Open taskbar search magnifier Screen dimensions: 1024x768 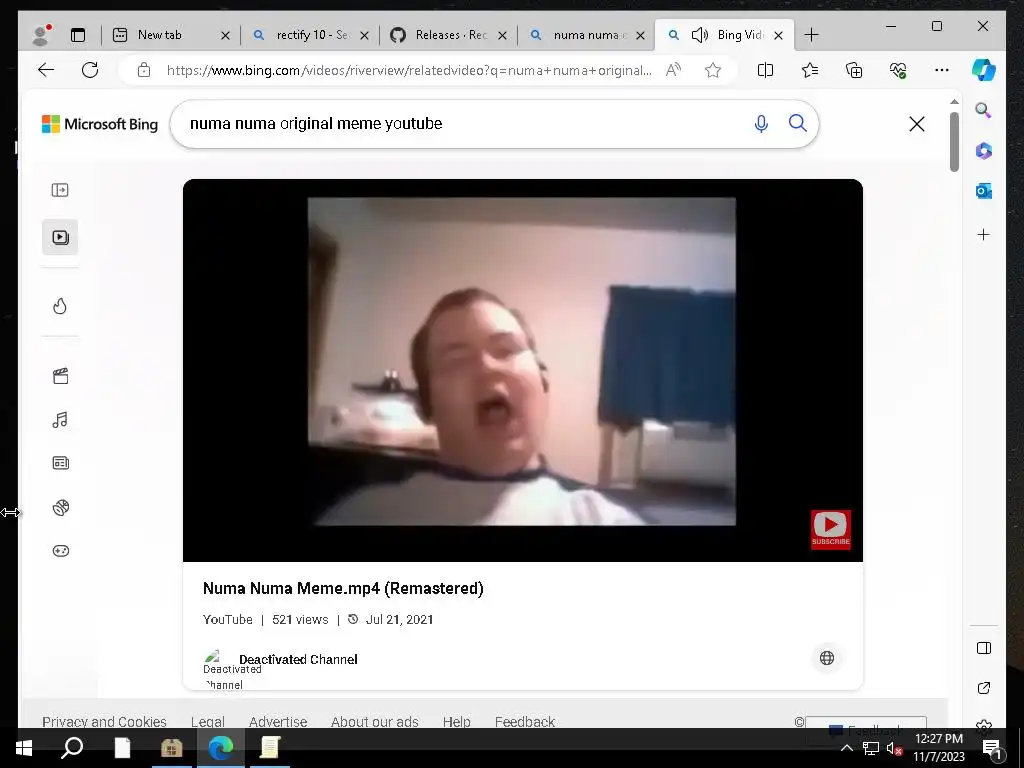pyautogui.click(x=72, y=748)
